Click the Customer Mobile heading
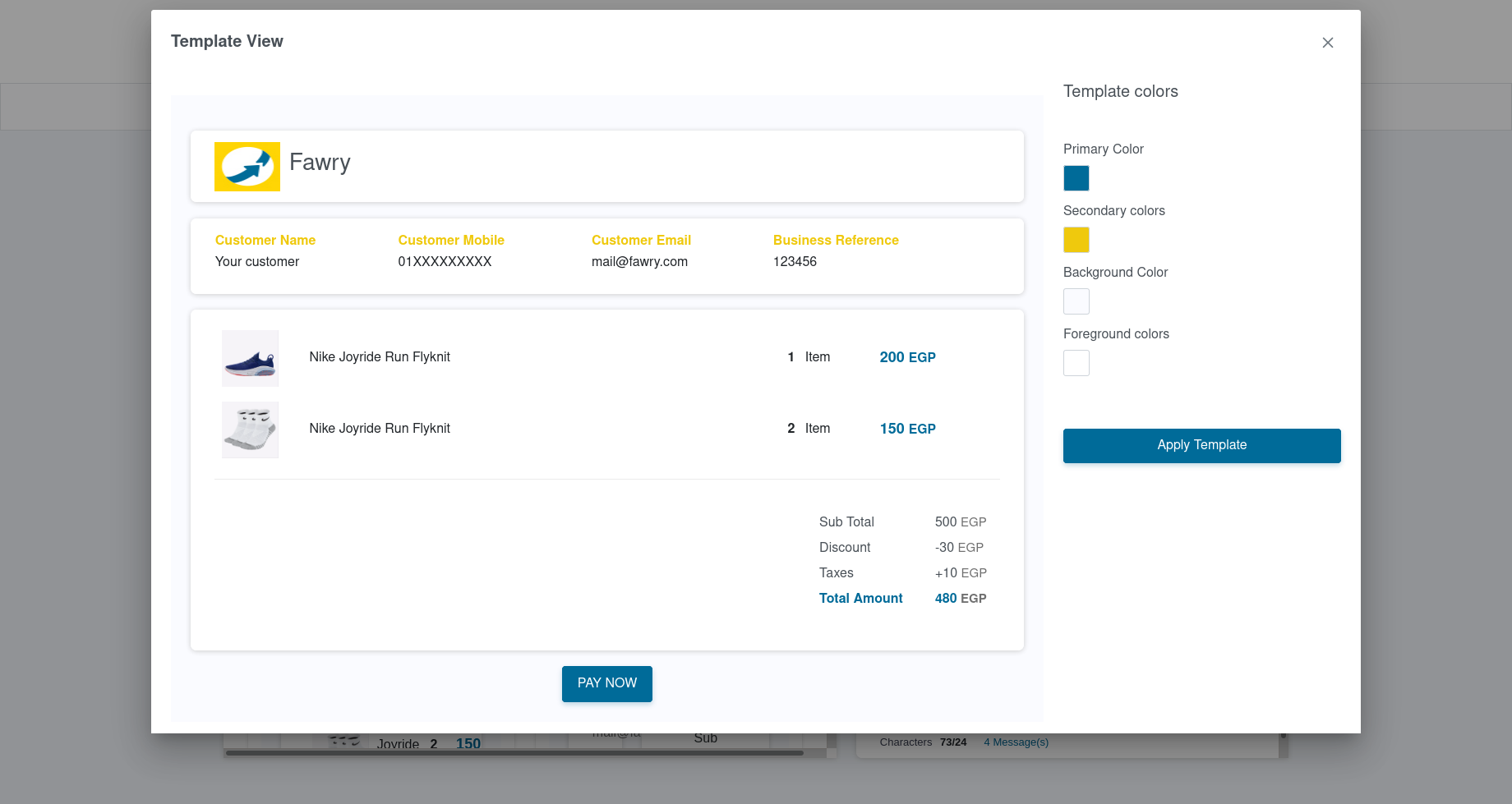The image size is (1512, 804). (x=451, y=240)
